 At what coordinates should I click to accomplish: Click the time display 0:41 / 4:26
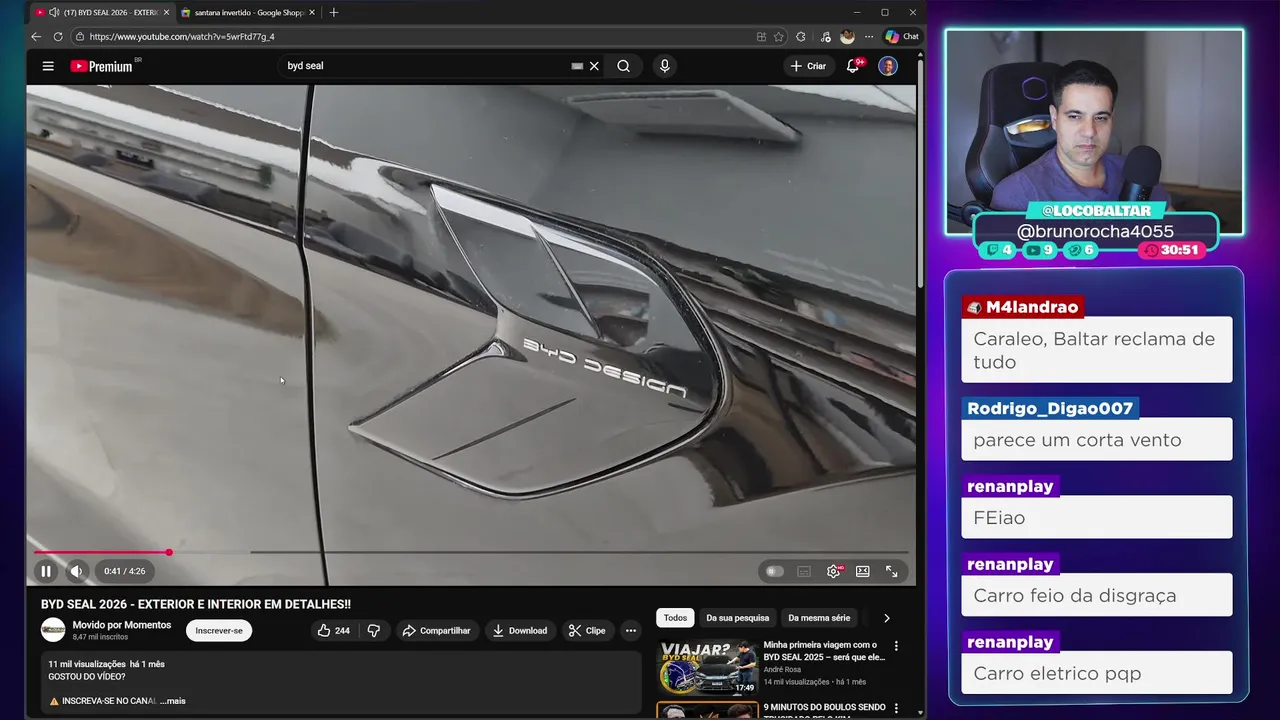pos(125,571)
